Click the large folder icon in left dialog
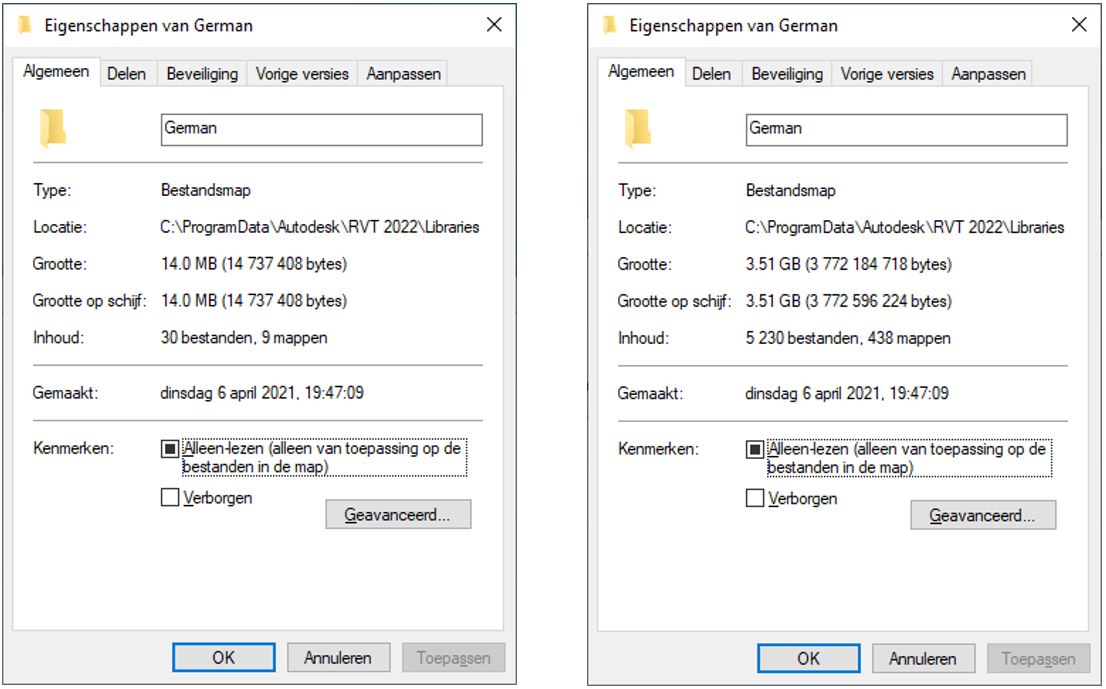Image resolution: width=1106 pixels, height=689 pixels. click(53, 128)
